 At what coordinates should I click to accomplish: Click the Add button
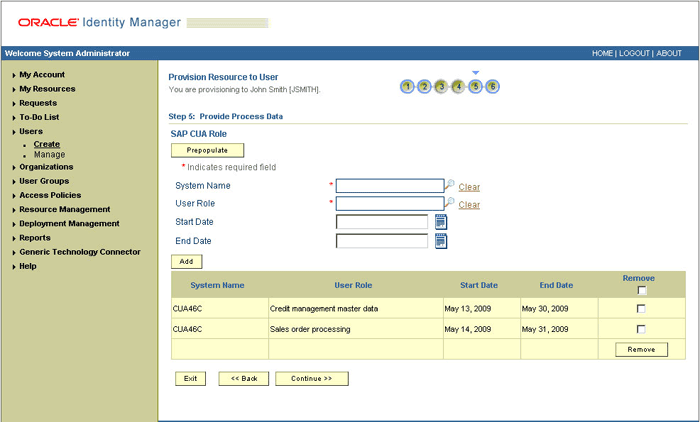click(x=187, y=262)
